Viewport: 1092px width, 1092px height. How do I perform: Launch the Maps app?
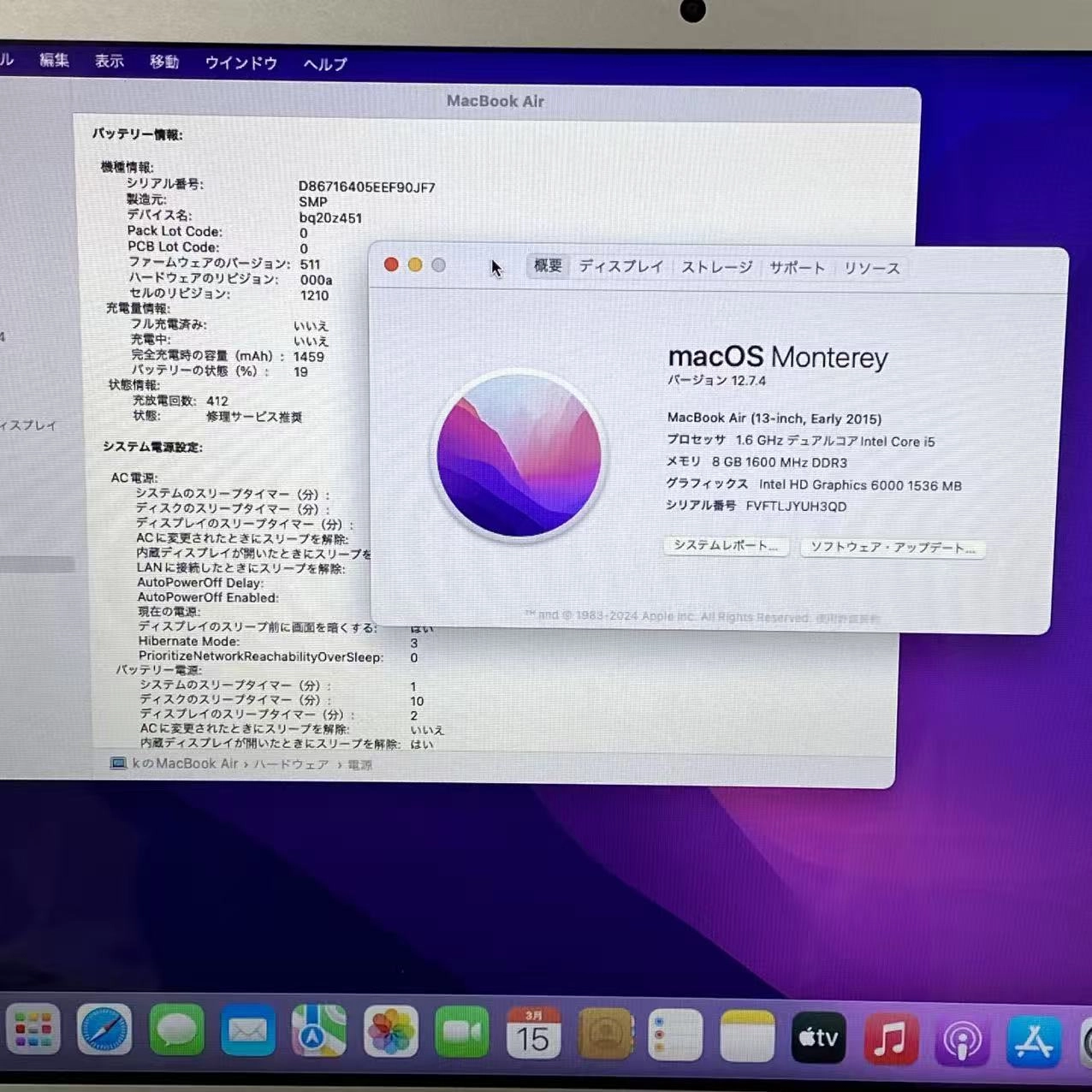pyautogui.click(x=318, y=1034)
